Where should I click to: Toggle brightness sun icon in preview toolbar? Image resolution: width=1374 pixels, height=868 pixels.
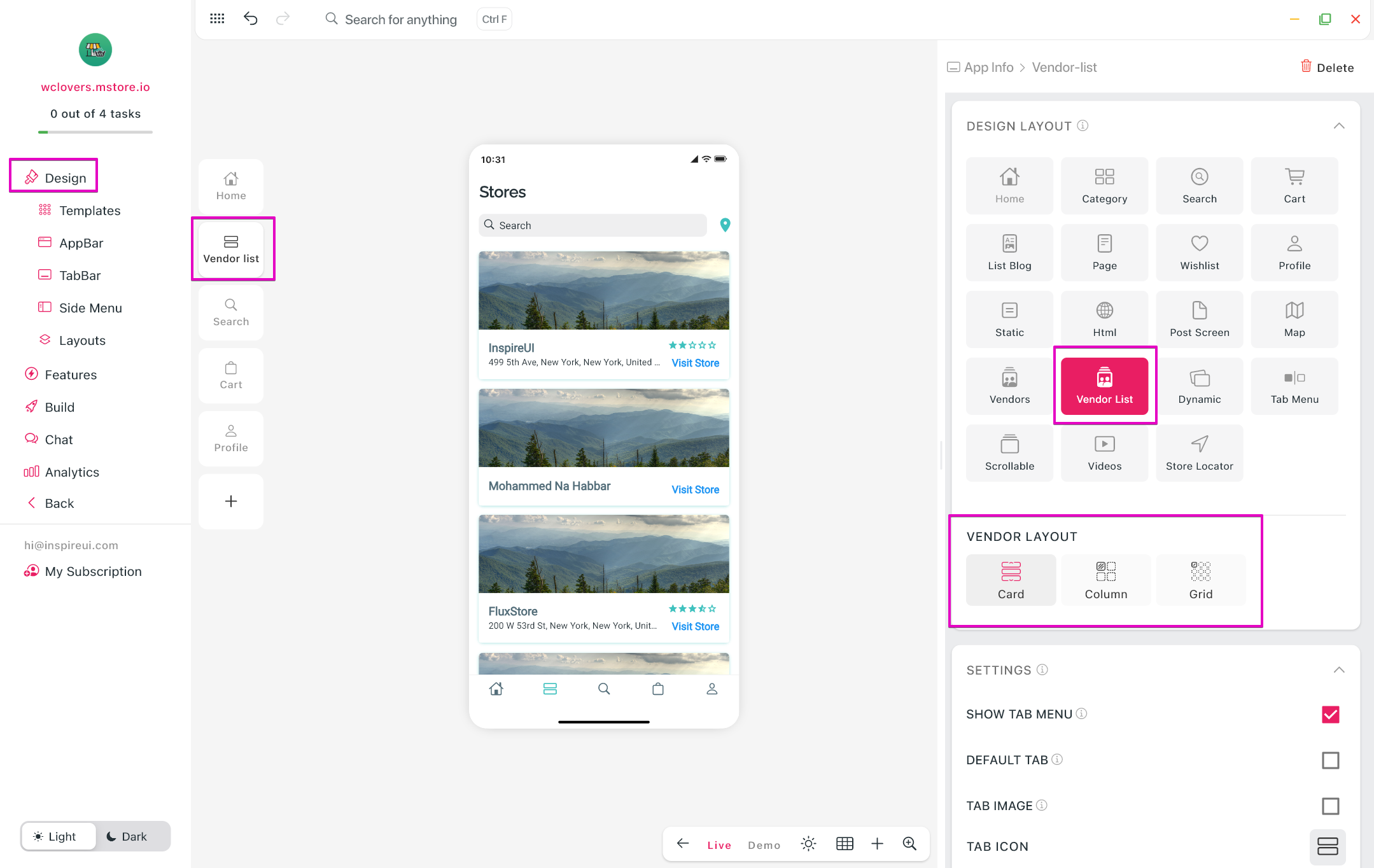[808, 844]
